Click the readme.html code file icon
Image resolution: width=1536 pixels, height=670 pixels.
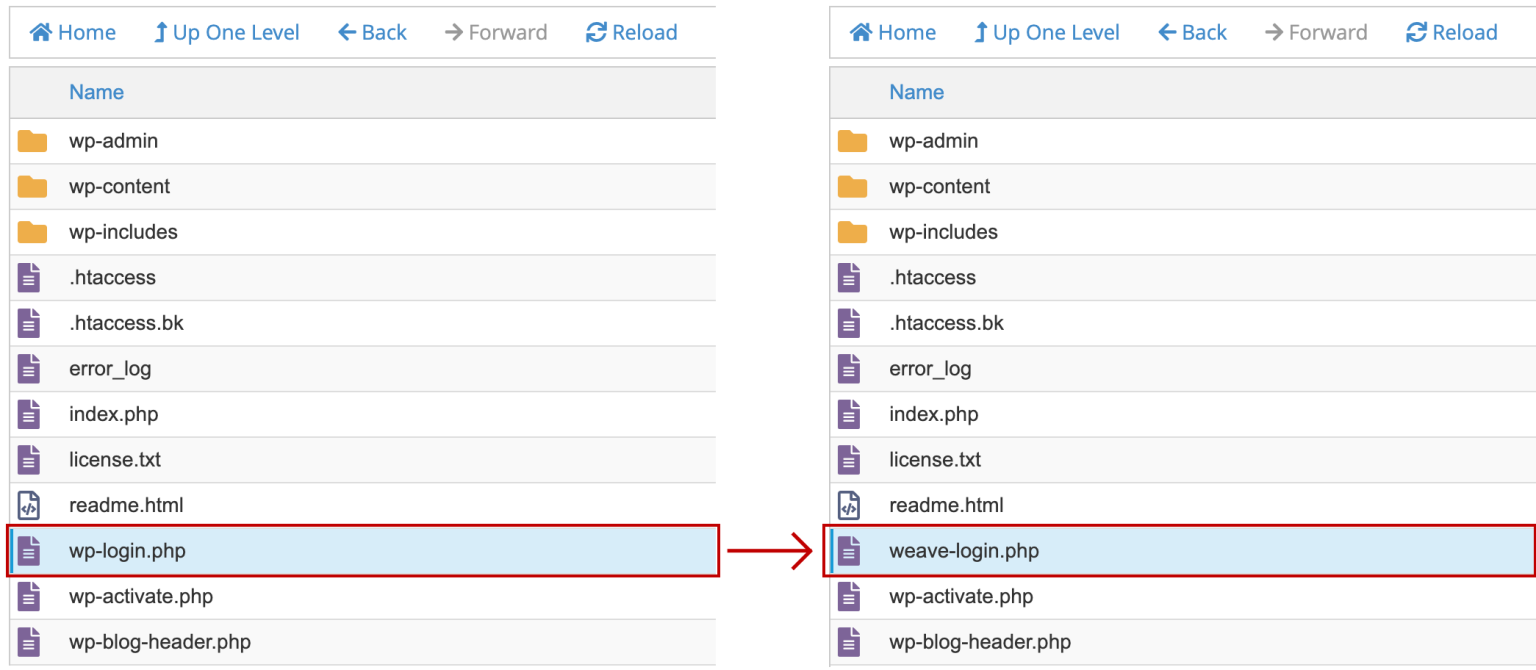coord(29,505)
